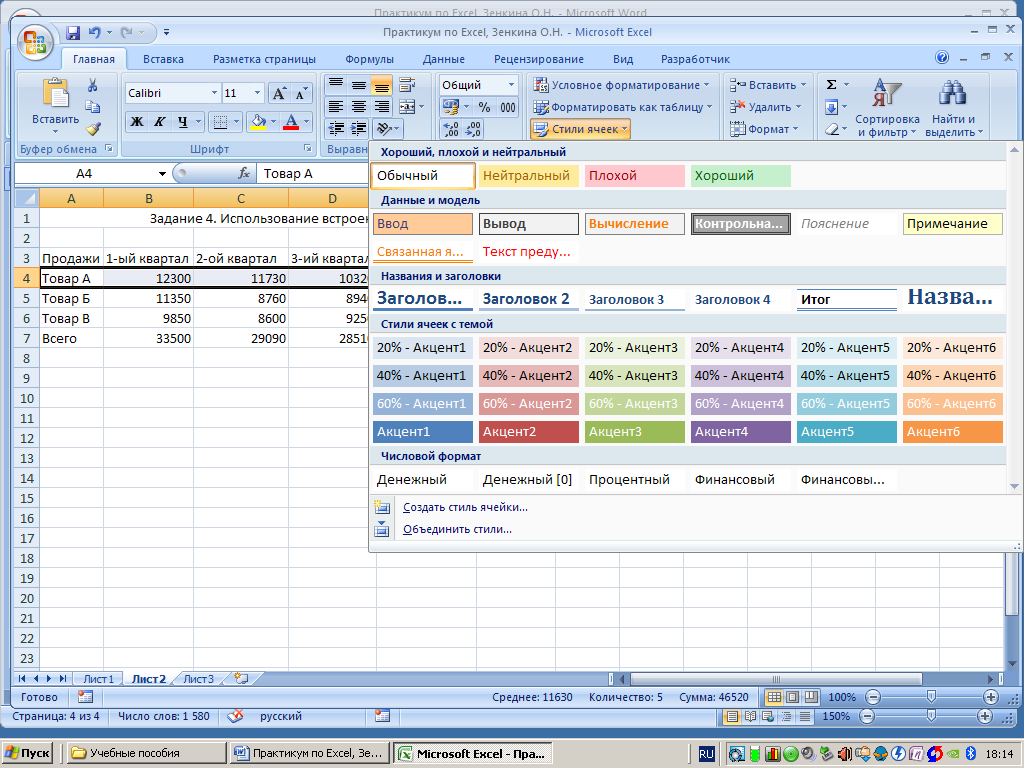Toggle italic formatting
Viewport: 1024px width, 768px height.
pos(159,121)
